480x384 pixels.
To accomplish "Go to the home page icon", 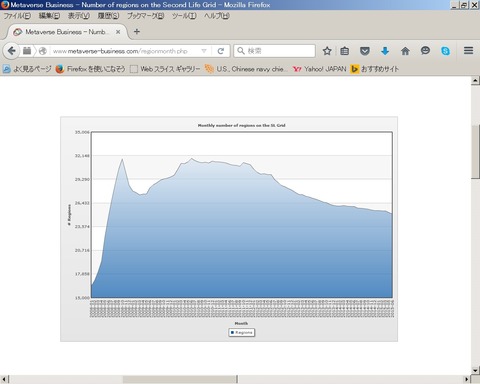I will 405,51.
